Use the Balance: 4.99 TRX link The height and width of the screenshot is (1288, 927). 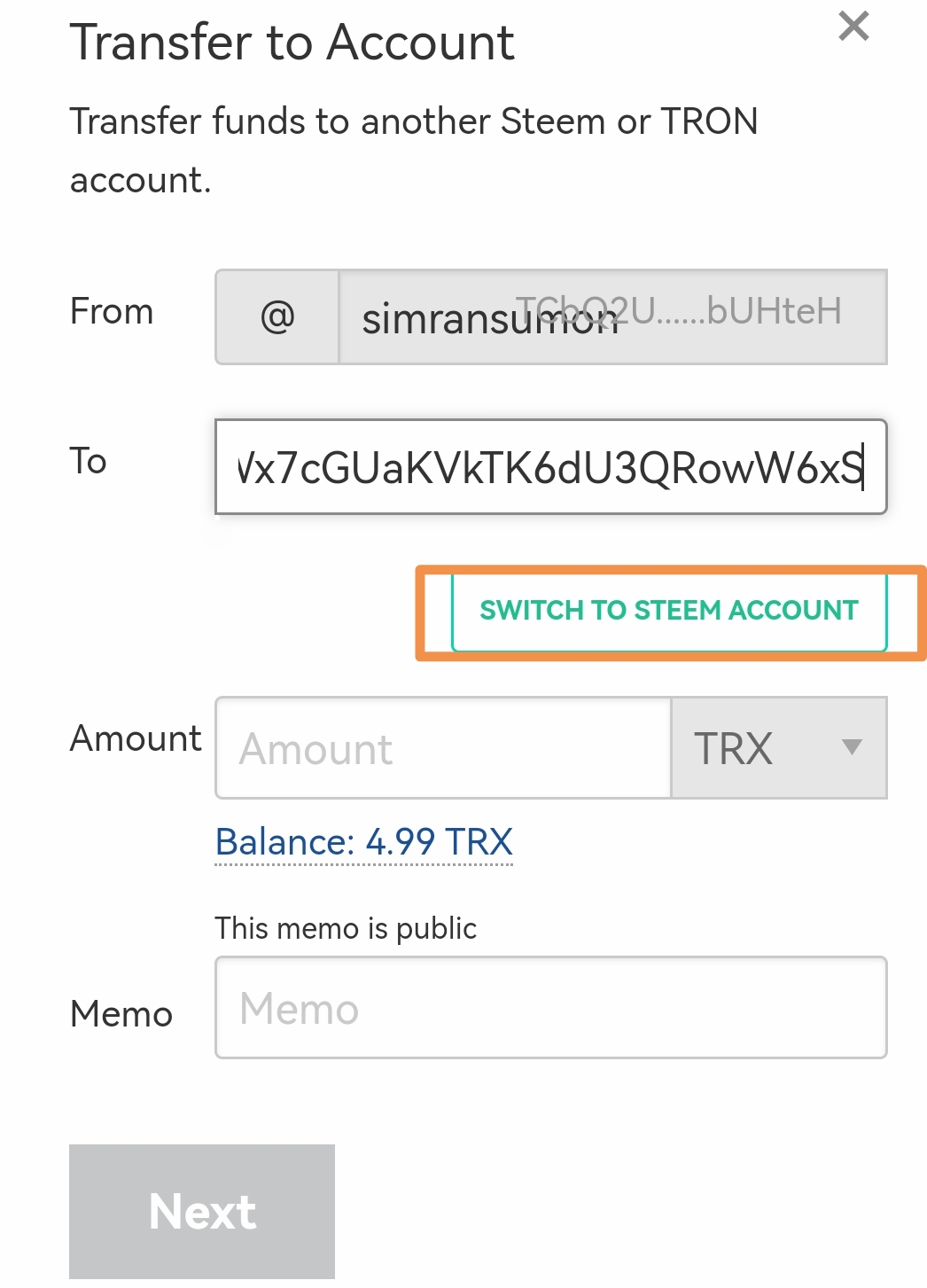click(364, 841)
